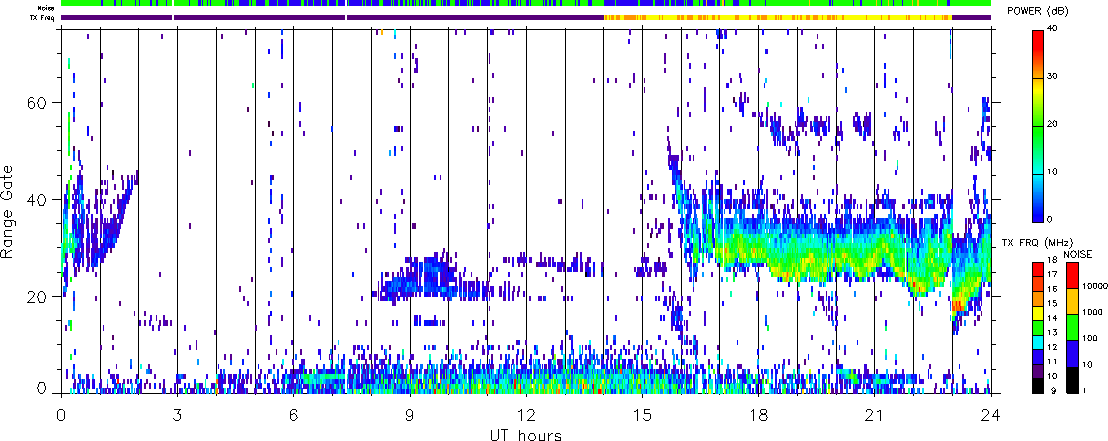Click the "12" label on the TX FRQ scale

1052,347
